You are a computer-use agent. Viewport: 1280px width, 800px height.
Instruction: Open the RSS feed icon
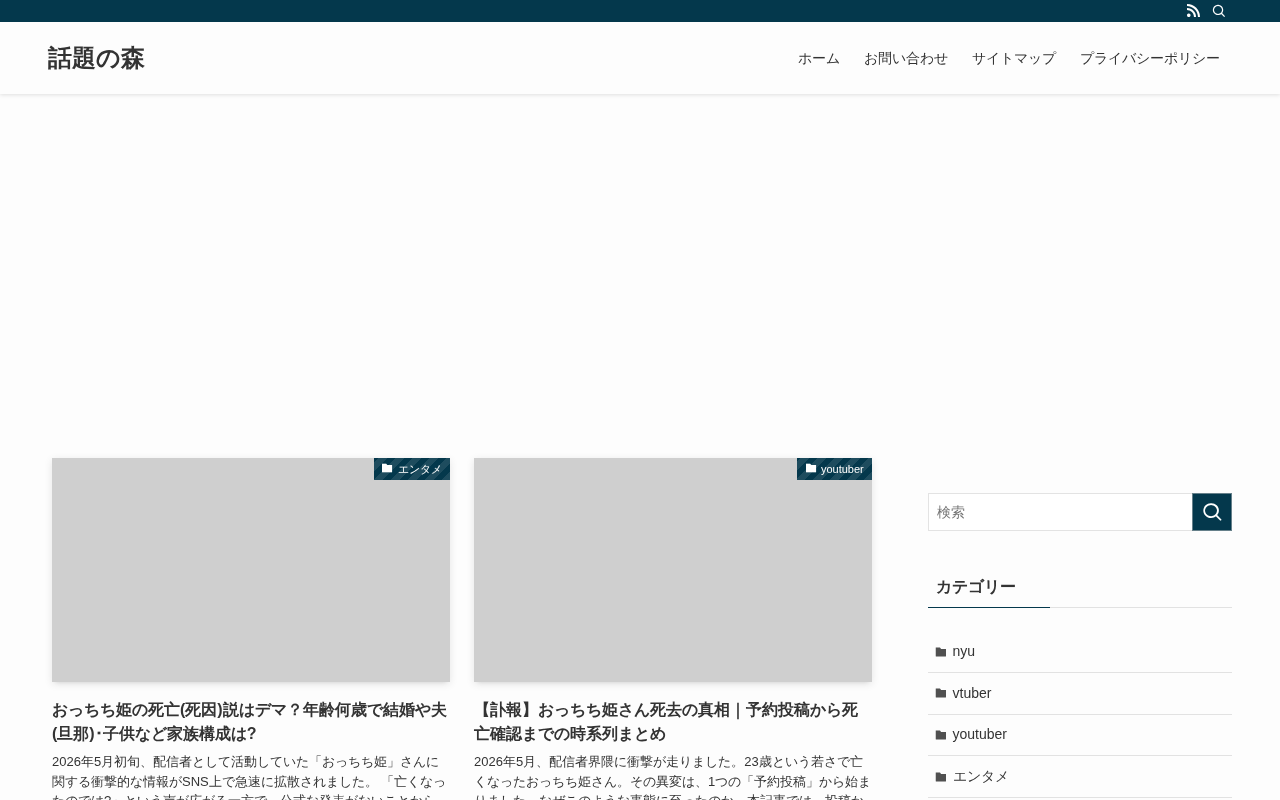(1193, 11)
